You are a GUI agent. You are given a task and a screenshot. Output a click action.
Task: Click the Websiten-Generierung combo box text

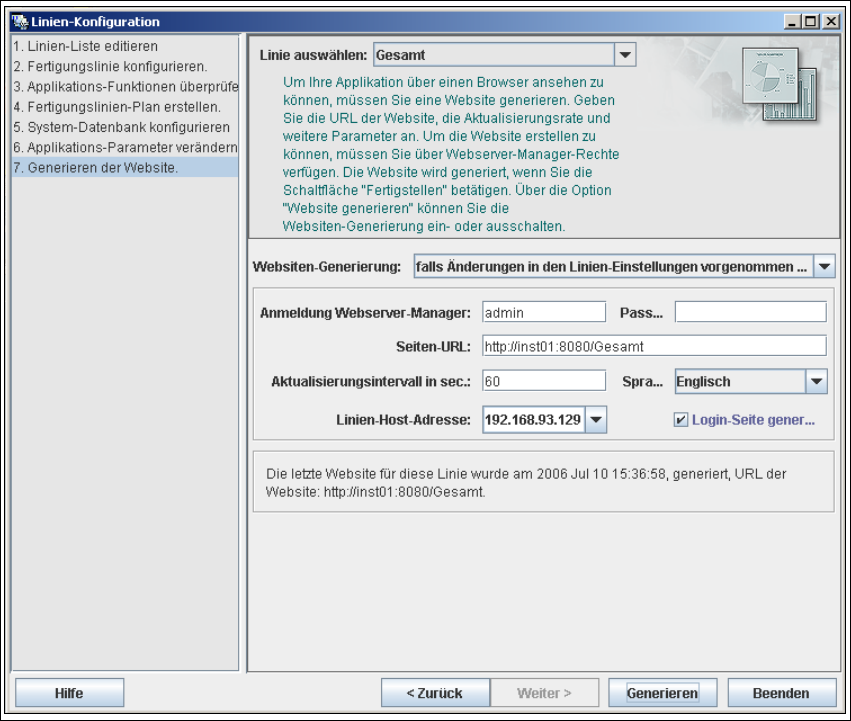click(613, 267)
